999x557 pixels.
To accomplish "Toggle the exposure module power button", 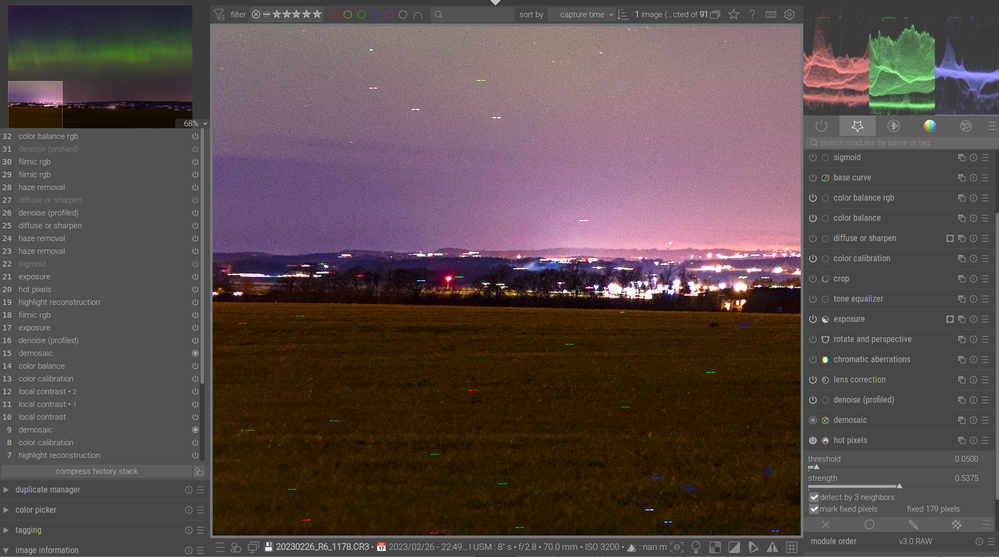I will tap(813, 319).
